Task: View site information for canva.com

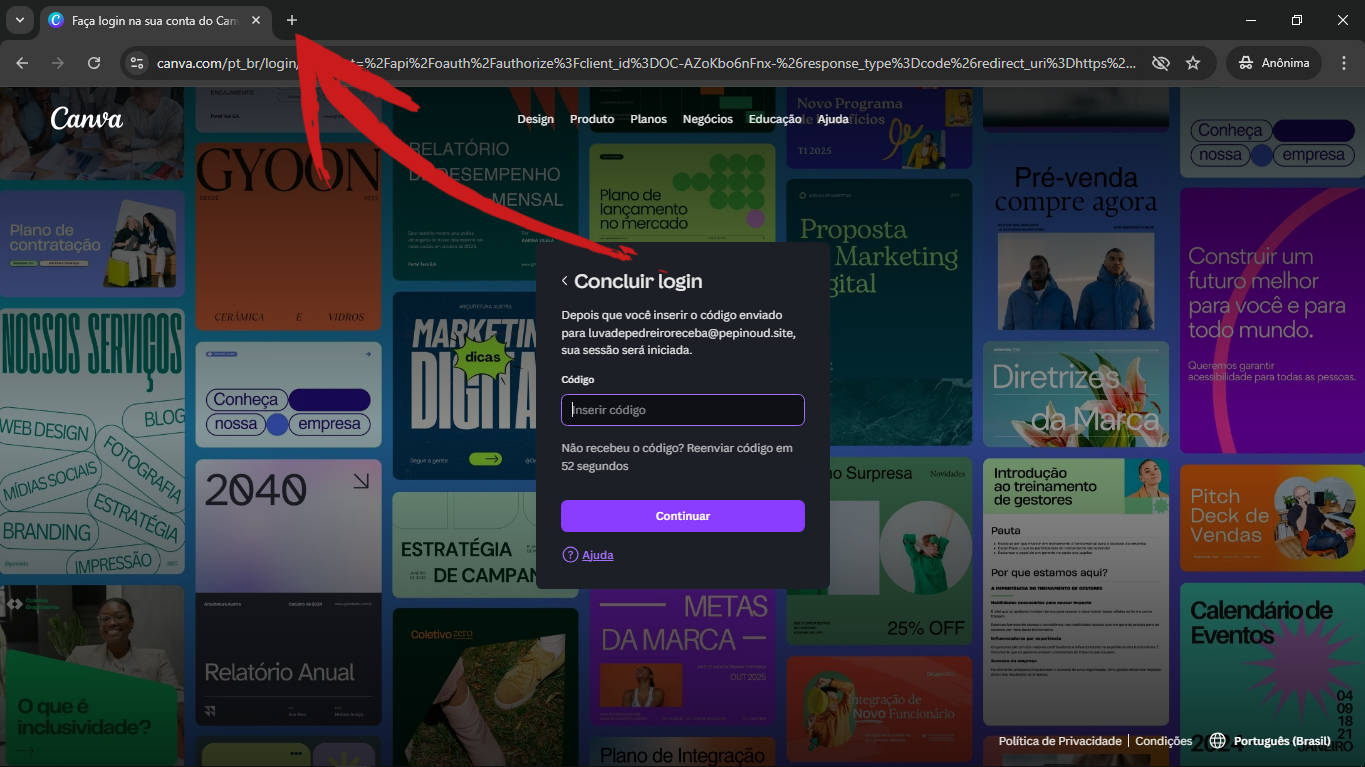Action: tap(137, 63)
